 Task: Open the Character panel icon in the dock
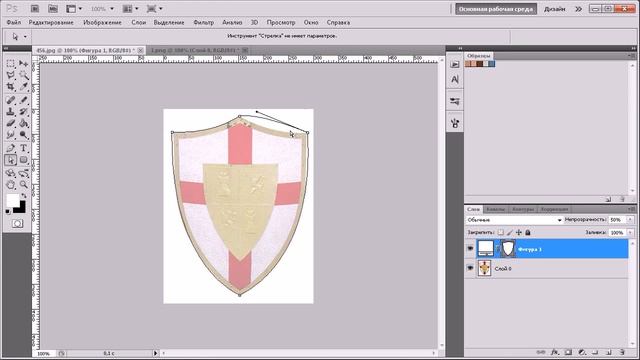click(455, 79)
